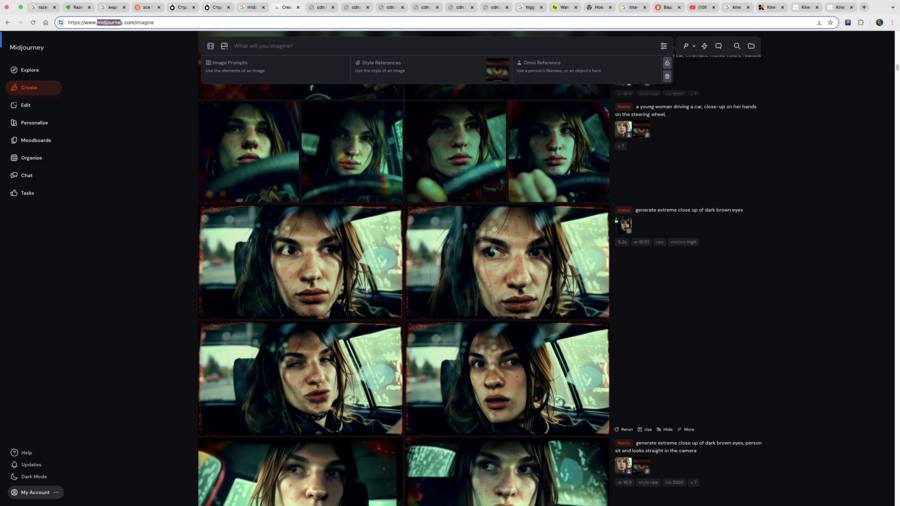
Task: Open the My Account ellipsis menu
Action: tap(56, 492)
